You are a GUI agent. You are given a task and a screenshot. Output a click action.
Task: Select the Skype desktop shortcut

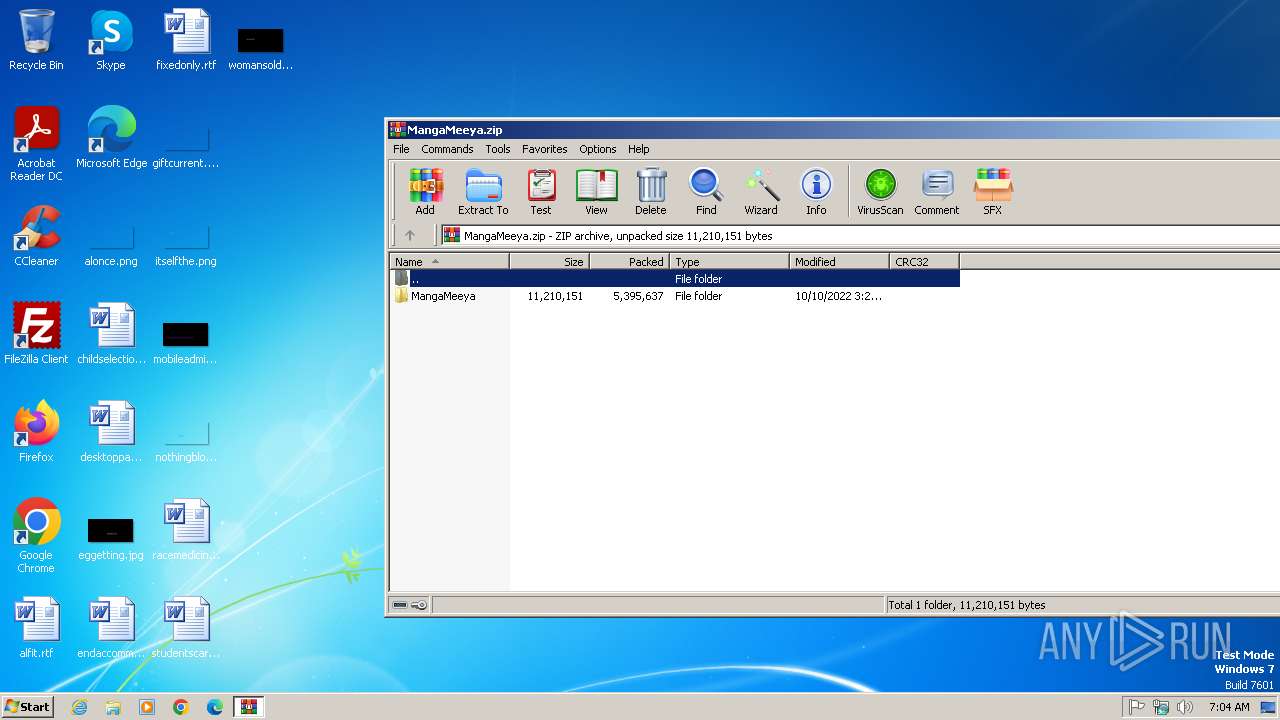(111, 40)
